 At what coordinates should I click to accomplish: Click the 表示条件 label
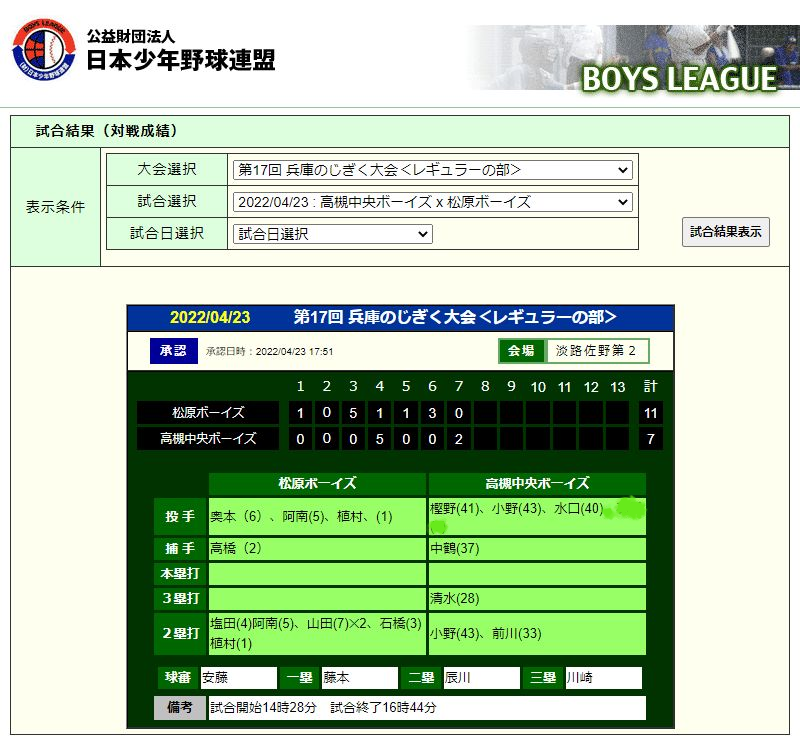[x=55, y=207]
